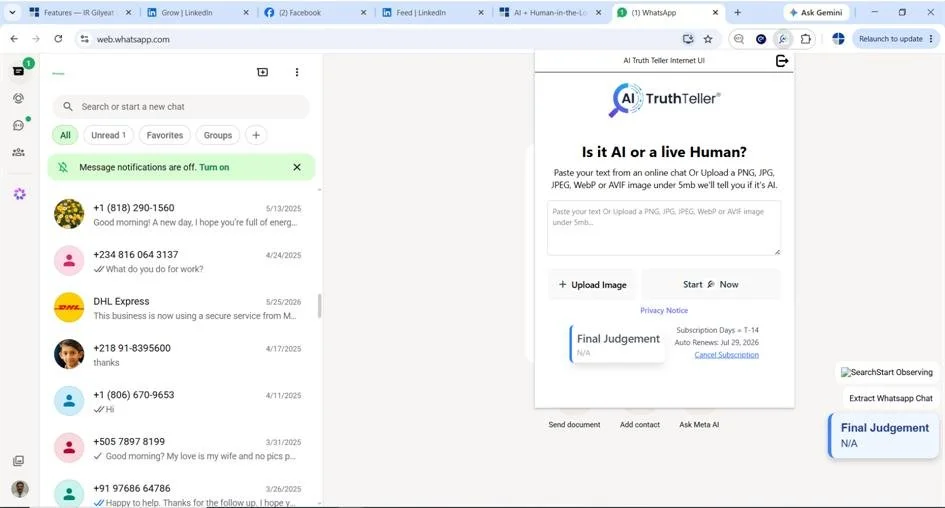This screenshot has width=945, height=508.
Task: Click the paste text area in TruthTeller
Action: [x=664, y=228]
